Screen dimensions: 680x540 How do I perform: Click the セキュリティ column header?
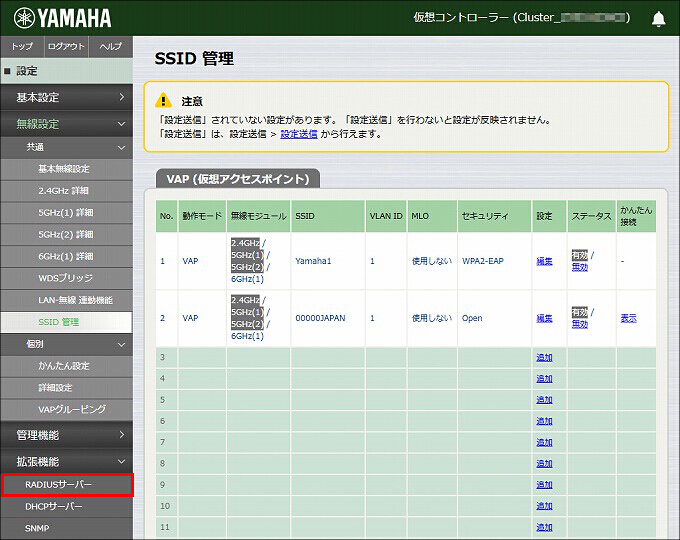pos(494,216)
